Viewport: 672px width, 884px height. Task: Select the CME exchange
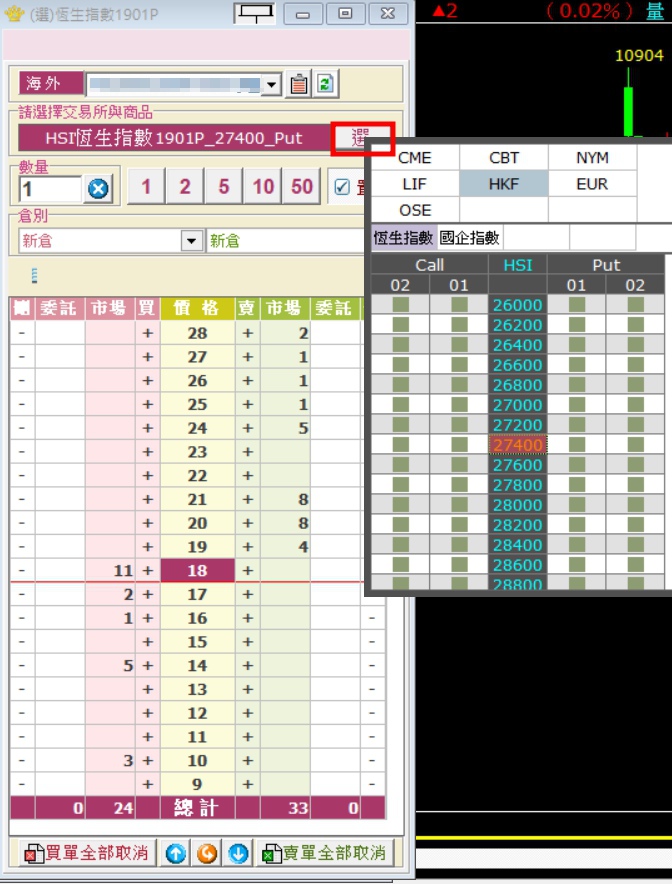click(414, 158)
